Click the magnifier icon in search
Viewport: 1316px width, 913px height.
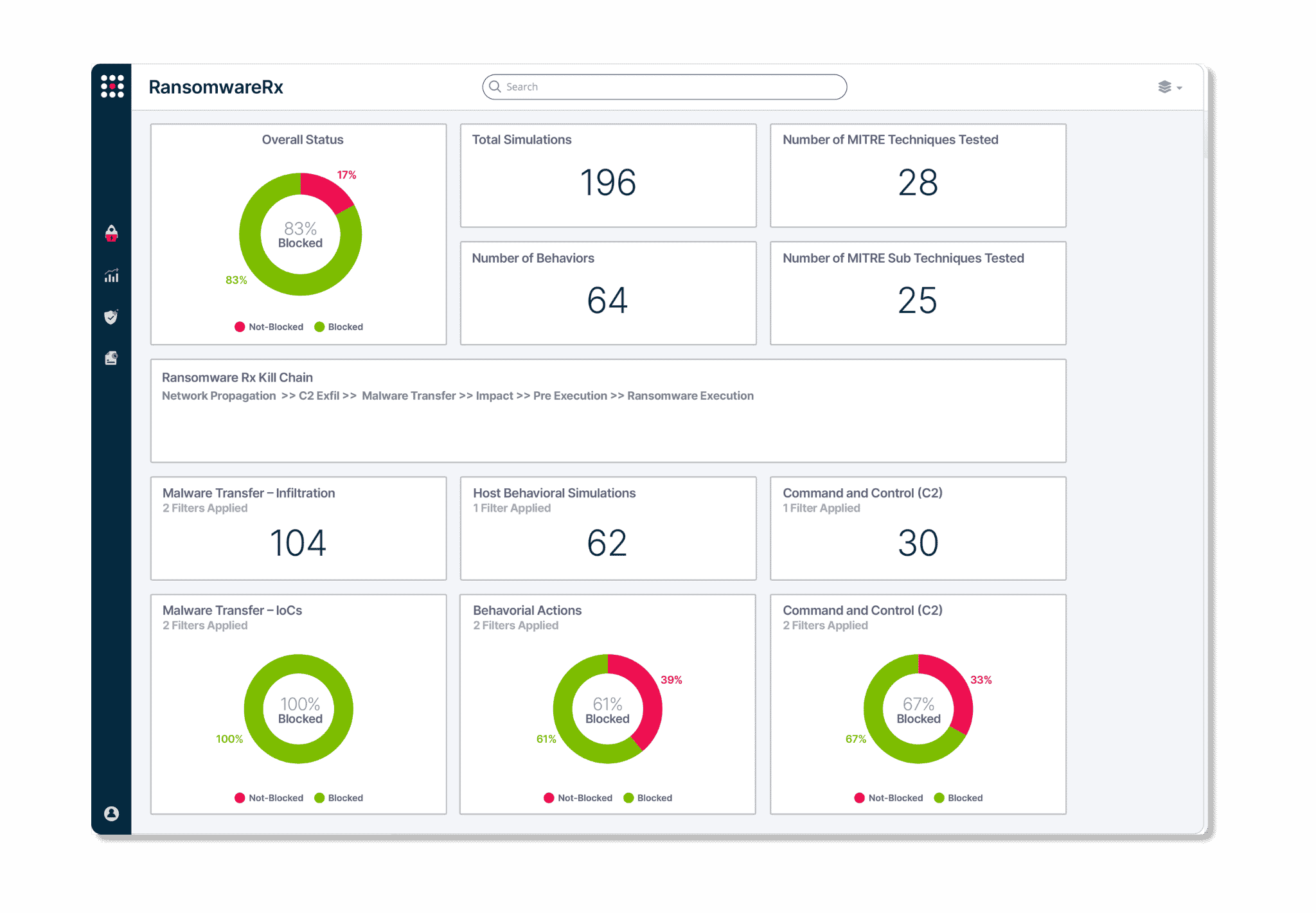click(495, 86)
